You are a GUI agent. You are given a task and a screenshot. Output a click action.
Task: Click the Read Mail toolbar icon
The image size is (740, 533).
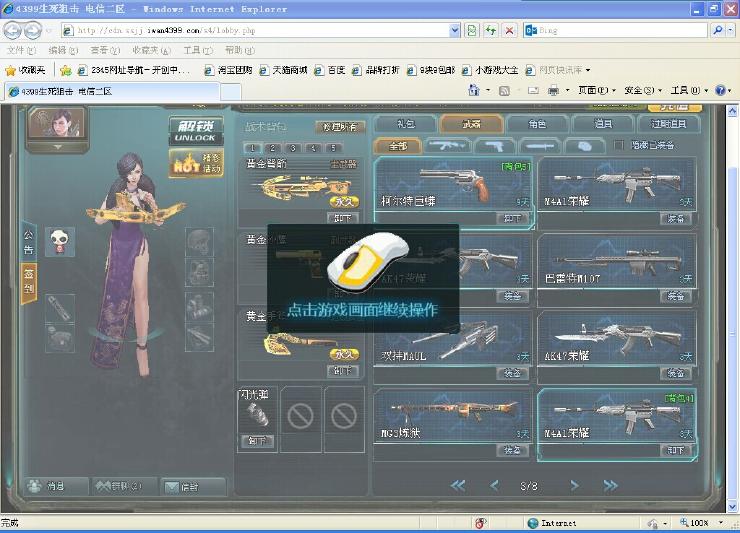[533, 90]
